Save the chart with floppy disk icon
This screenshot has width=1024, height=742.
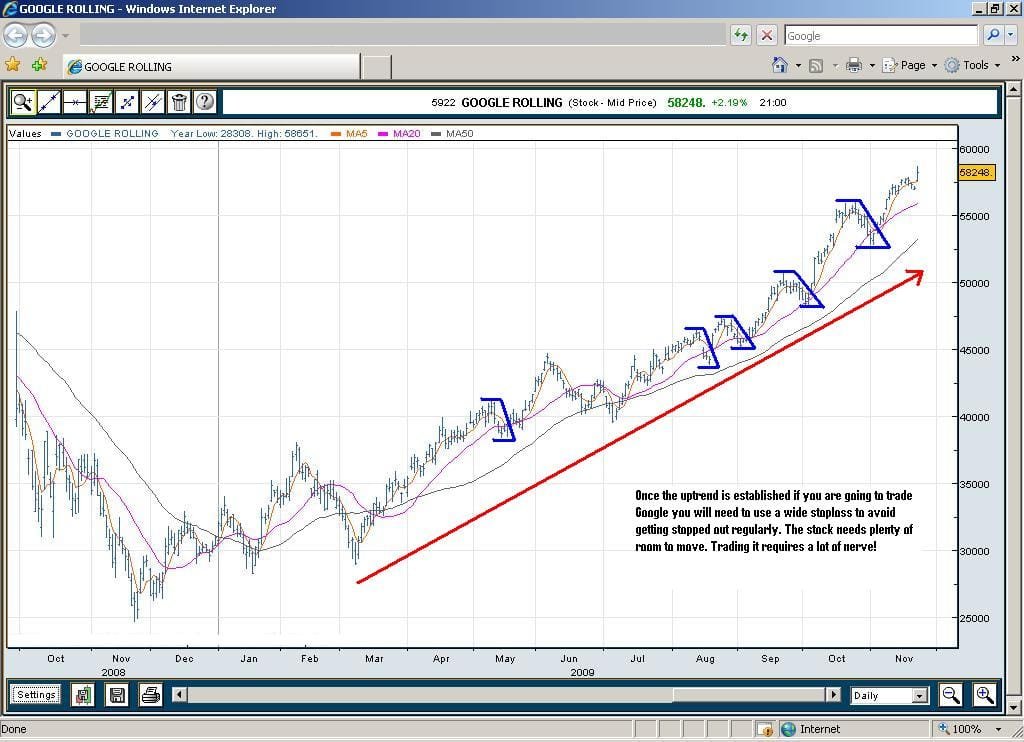117,695
